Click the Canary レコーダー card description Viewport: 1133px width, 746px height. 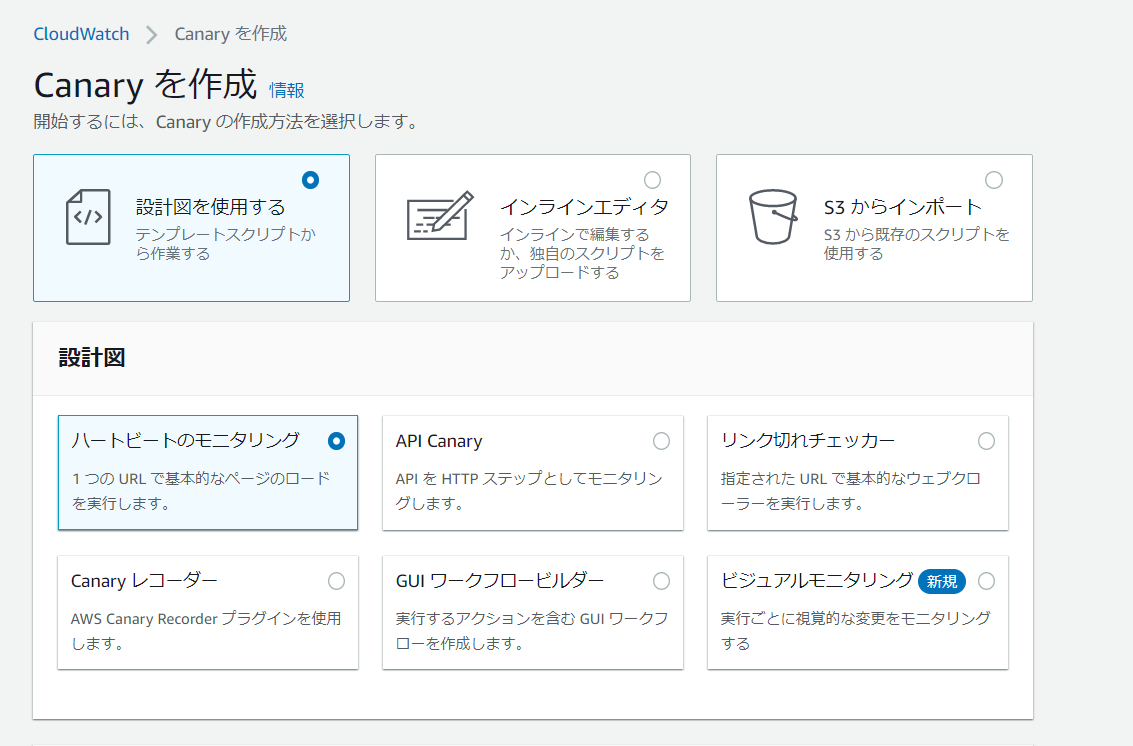(205, 630)
